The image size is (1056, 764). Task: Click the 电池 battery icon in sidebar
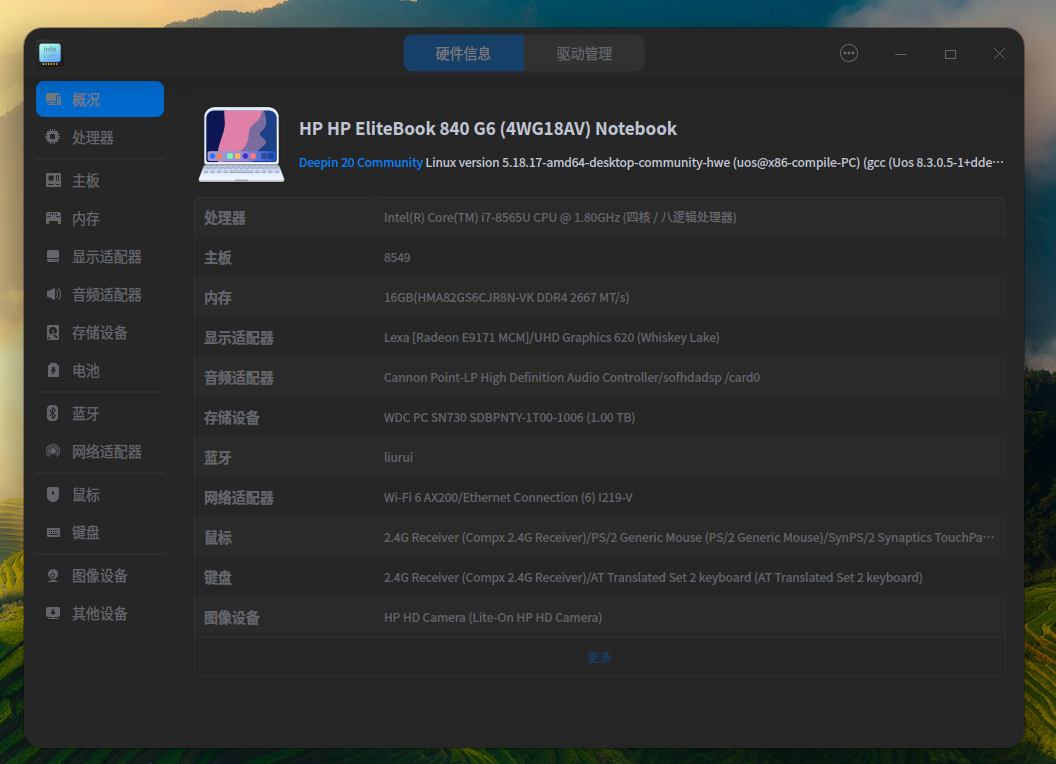coord(53,371)
